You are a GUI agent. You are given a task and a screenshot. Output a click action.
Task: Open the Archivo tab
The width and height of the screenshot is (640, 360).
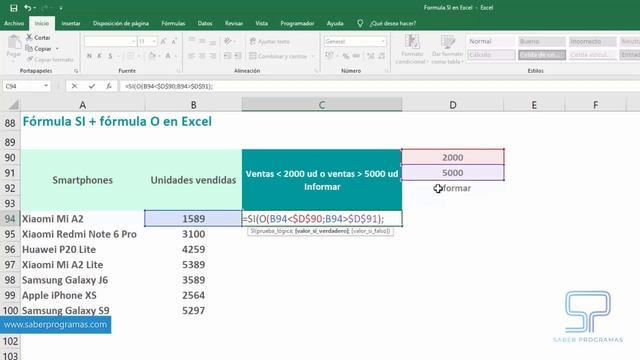click(14, 23)
